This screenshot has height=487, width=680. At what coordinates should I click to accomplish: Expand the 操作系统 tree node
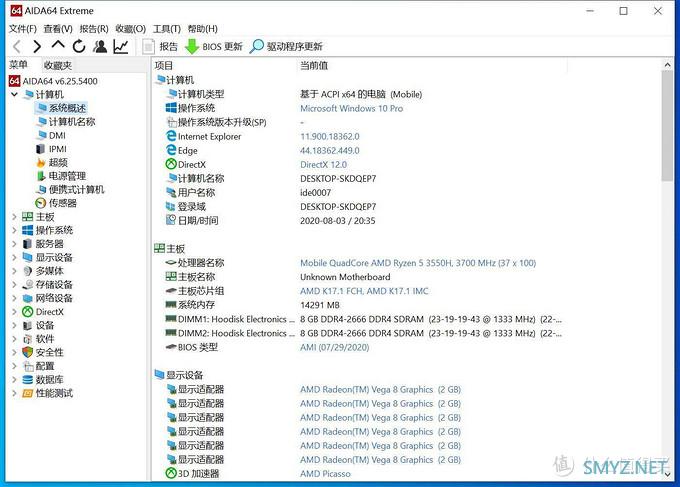tap(14, 230)
